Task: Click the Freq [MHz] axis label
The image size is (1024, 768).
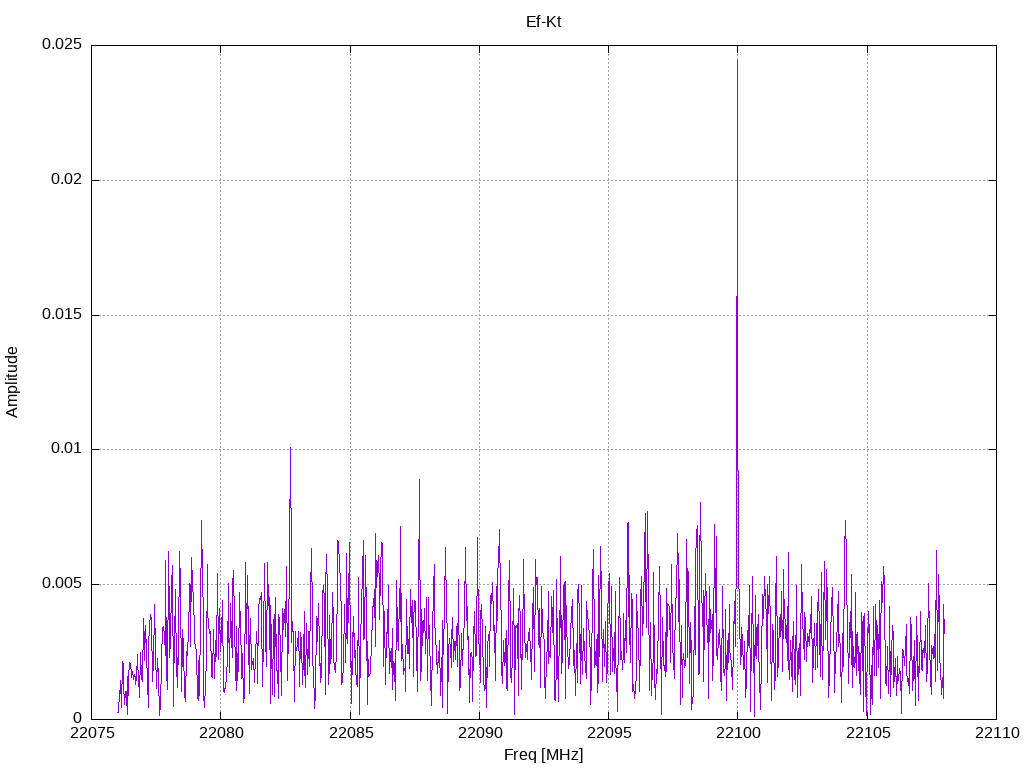Action: coord(543,755)
